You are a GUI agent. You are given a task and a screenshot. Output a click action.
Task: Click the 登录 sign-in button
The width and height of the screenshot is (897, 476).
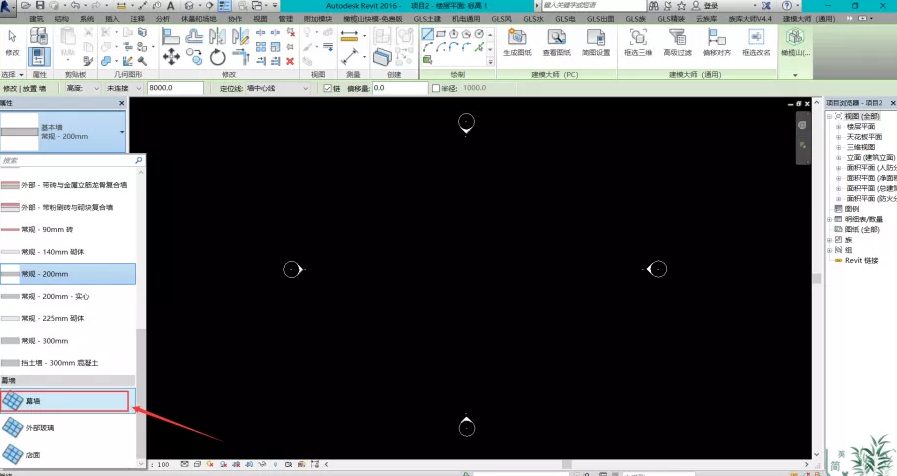point(711,6)
